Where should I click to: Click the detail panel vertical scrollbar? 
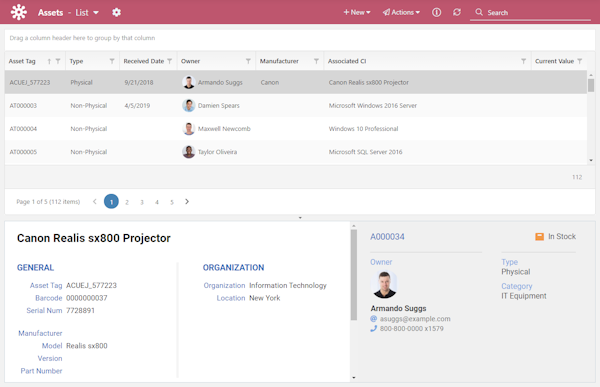click(354, 274)
